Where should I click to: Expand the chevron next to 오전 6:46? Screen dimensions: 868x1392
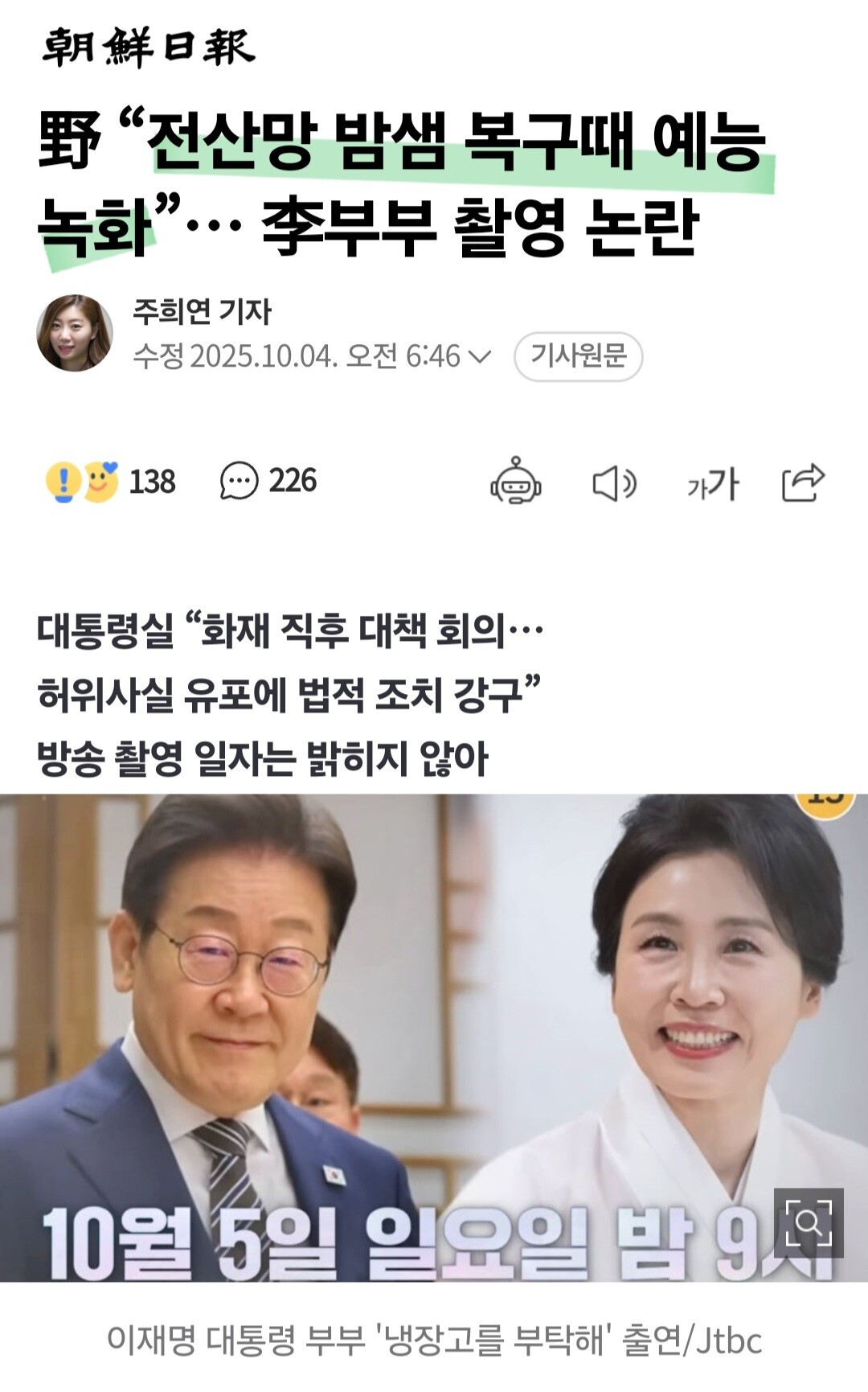click(x=479, y=357)
